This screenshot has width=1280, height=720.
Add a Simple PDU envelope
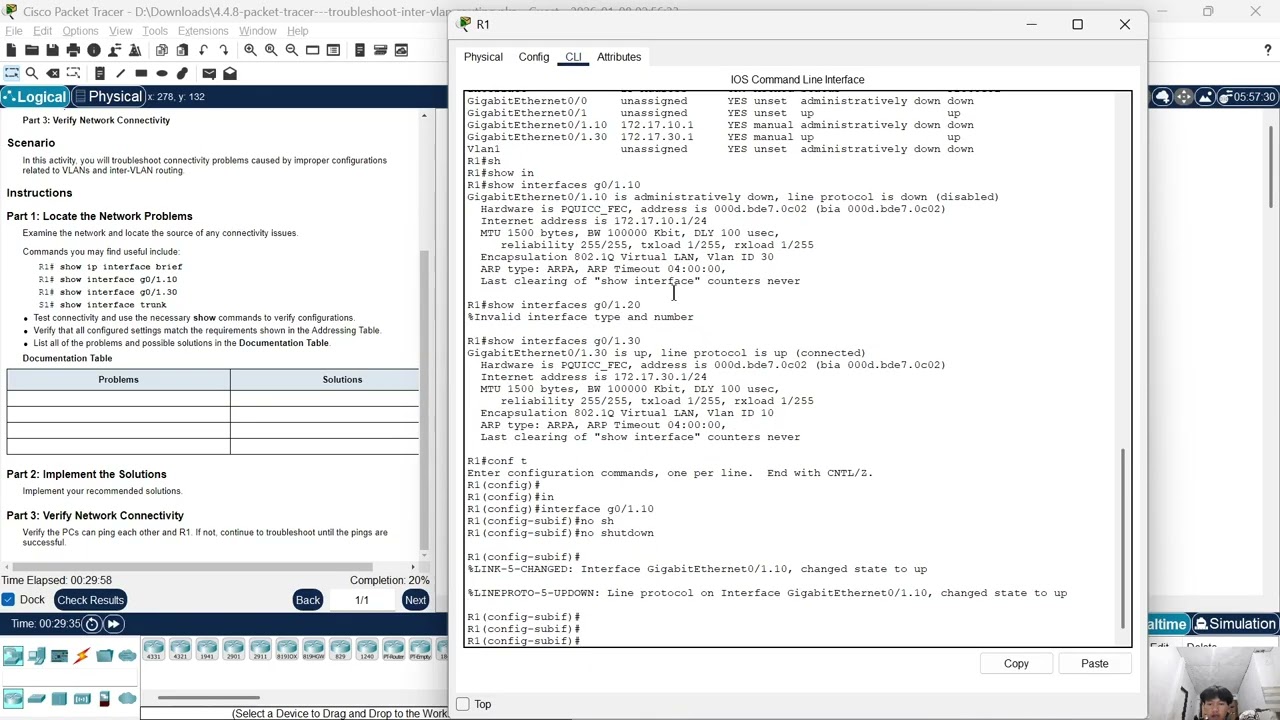click(209, 73)
